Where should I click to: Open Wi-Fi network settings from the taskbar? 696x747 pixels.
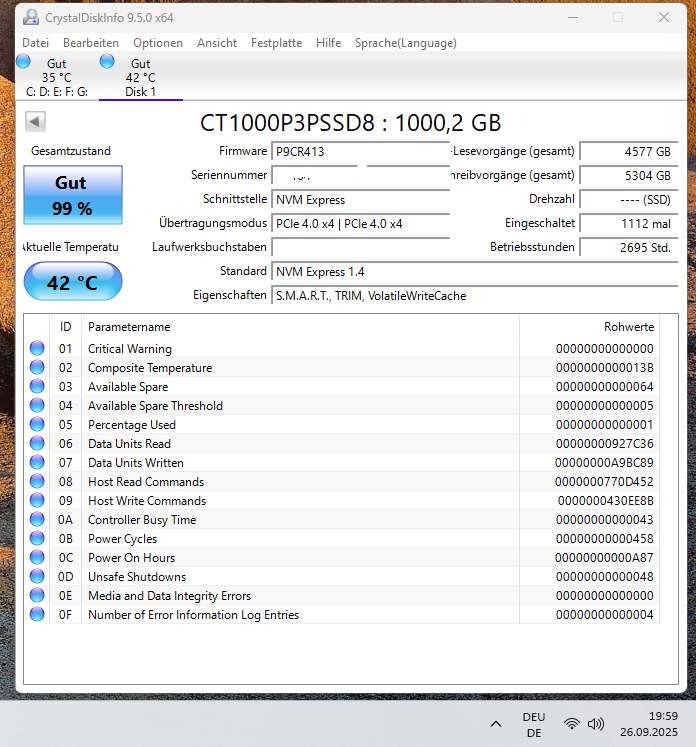(572, 724)
